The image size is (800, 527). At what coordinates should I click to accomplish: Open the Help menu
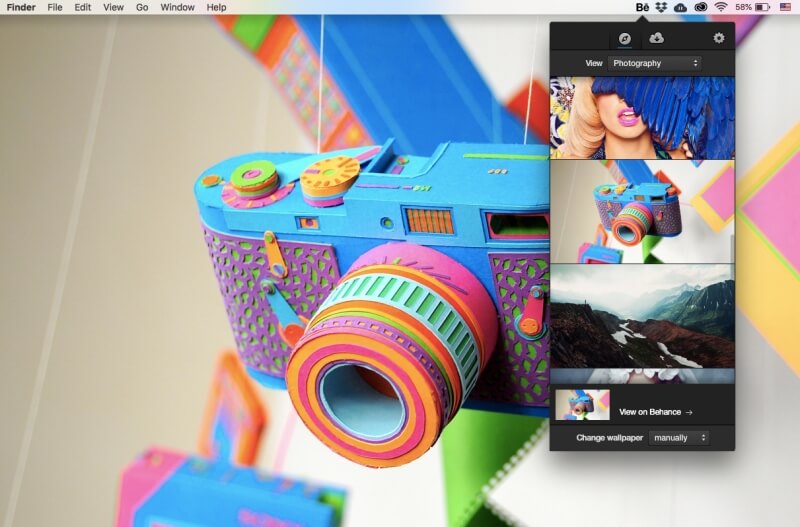(216, 7)
